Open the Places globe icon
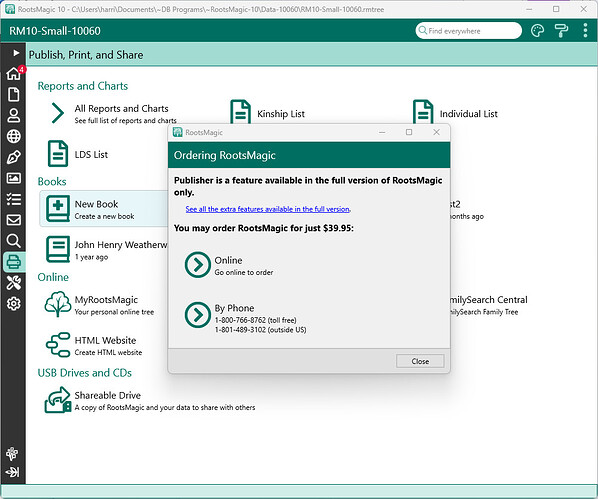Screen dimensions: 598x499 [14, 136]
